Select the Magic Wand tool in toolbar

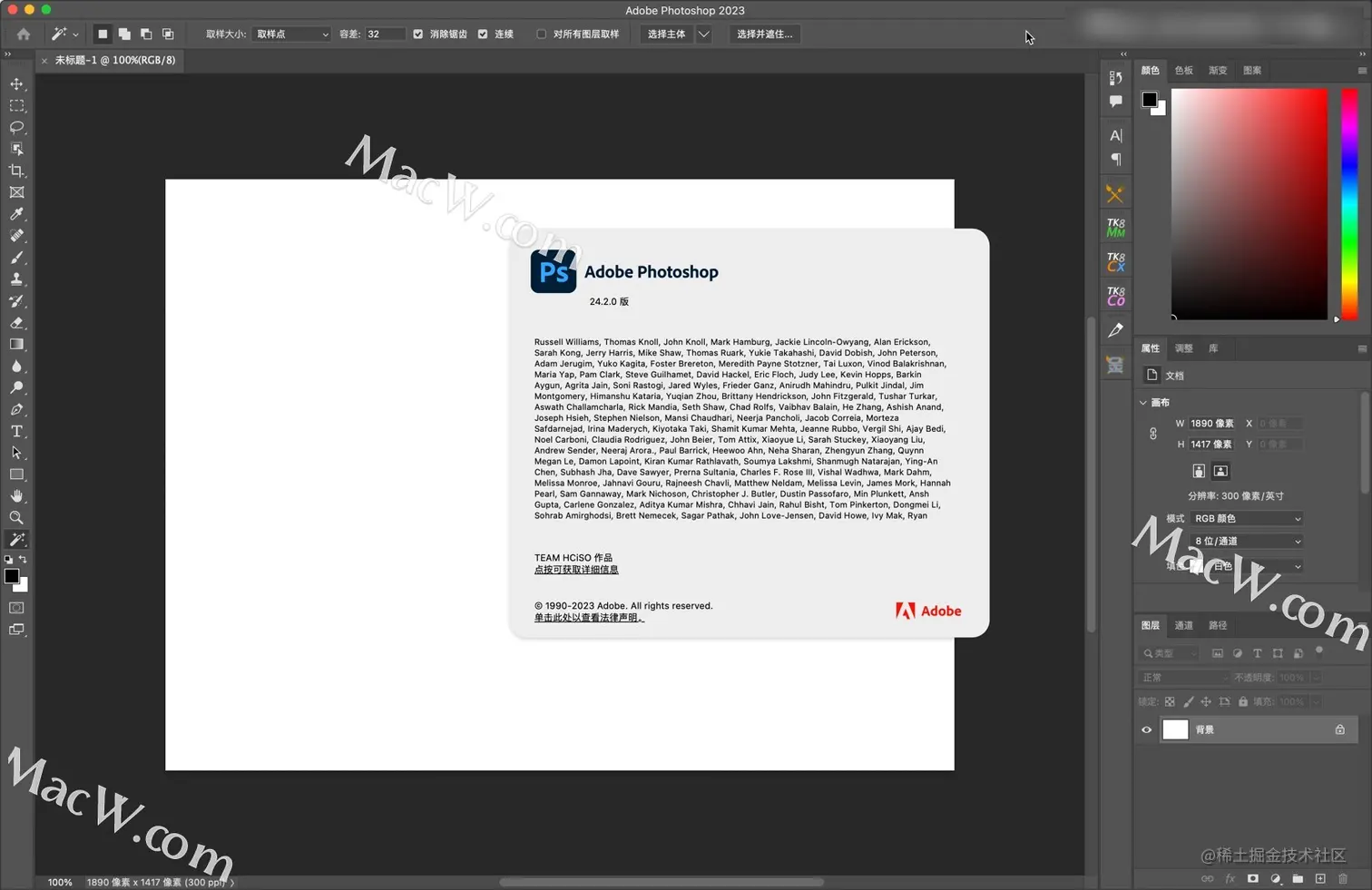16,540
